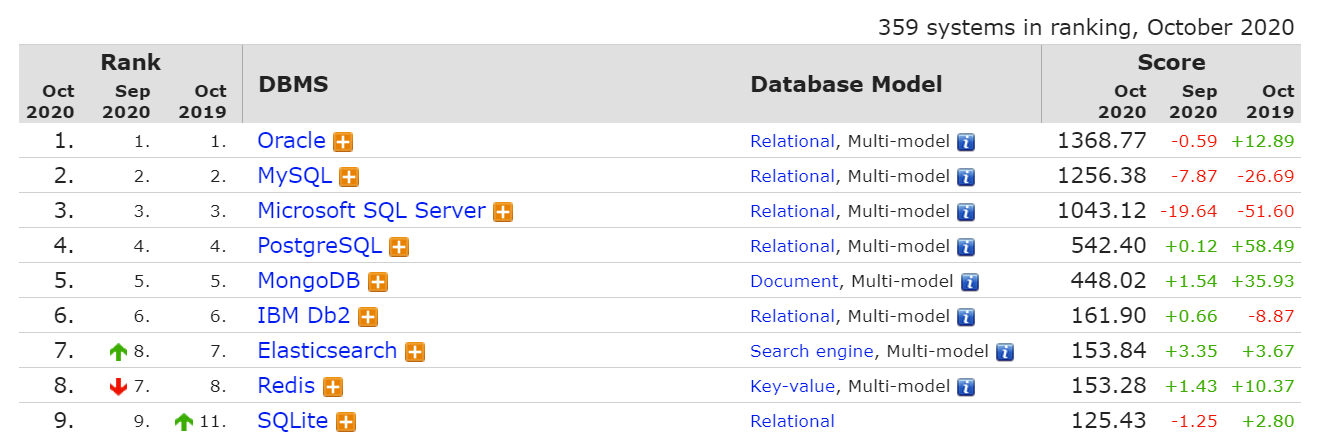The width and height of the screenshot is (1319, 433).
Task: Click the plus icon beside Elasticsearch
Action: tap(415, 352)
